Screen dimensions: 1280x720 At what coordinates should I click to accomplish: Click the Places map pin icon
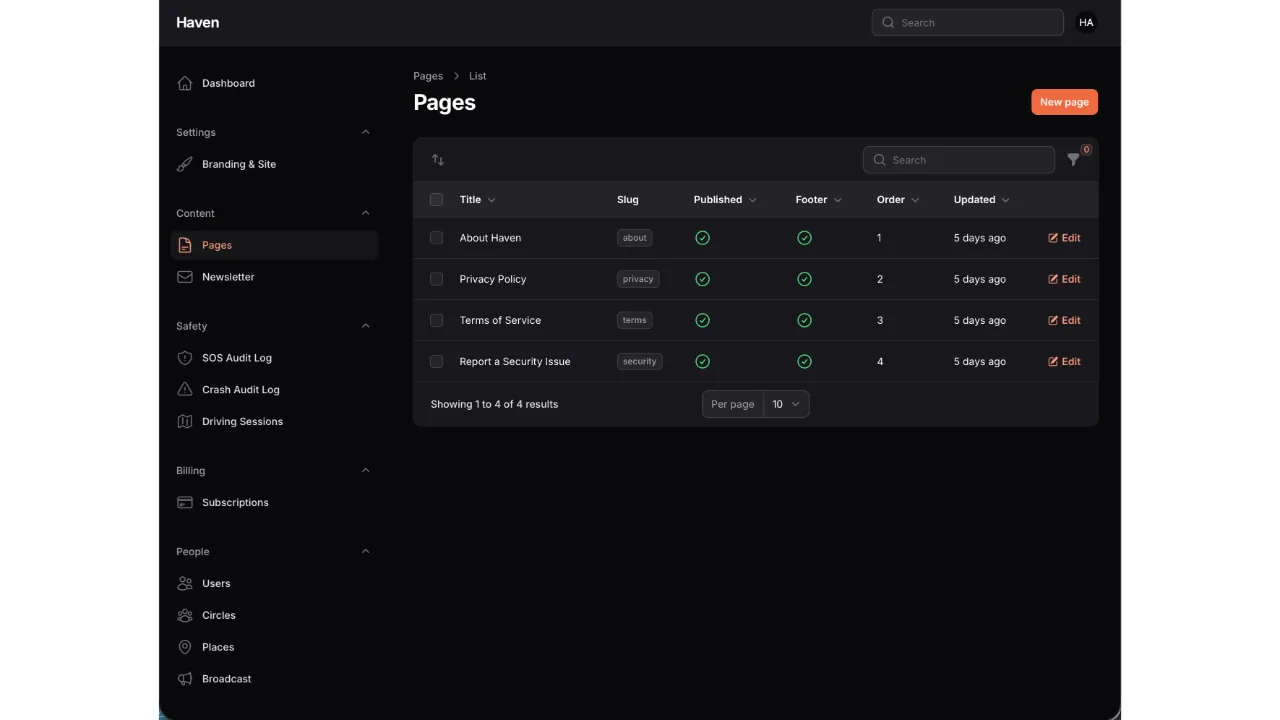pyautogui.click(x=185, y=648)
